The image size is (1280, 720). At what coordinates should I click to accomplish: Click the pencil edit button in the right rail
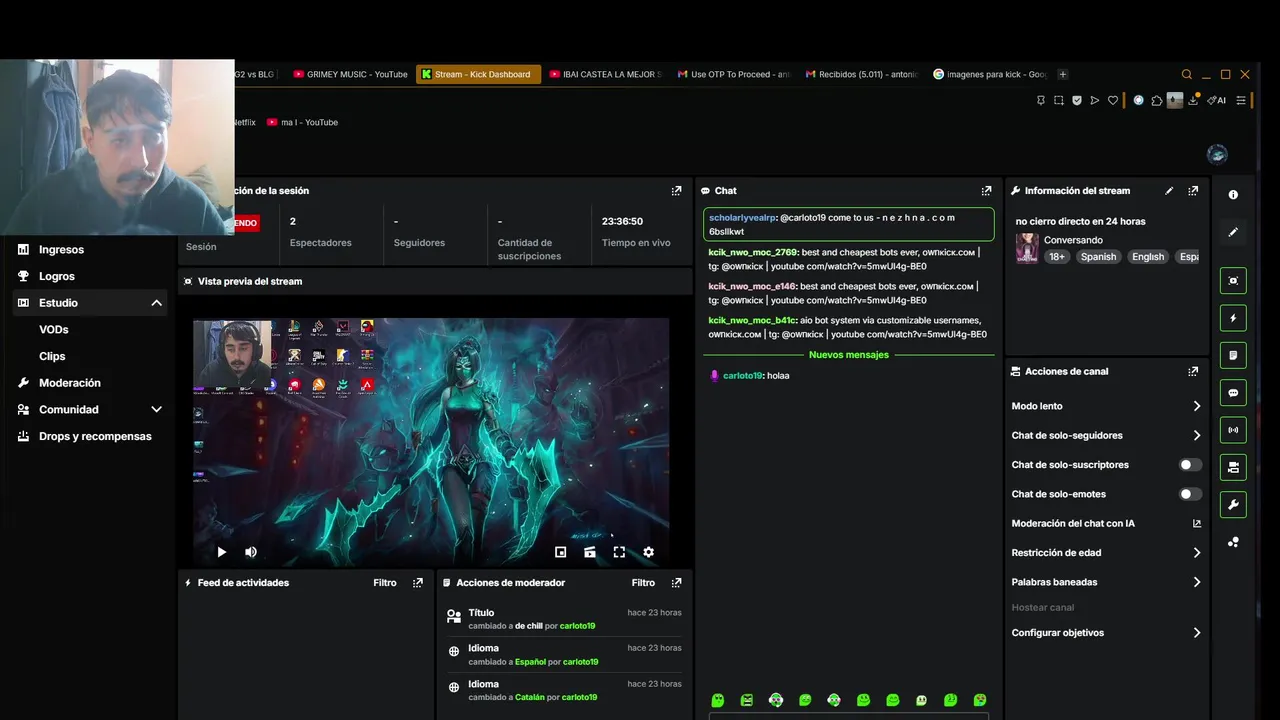tap(1233, 232)
